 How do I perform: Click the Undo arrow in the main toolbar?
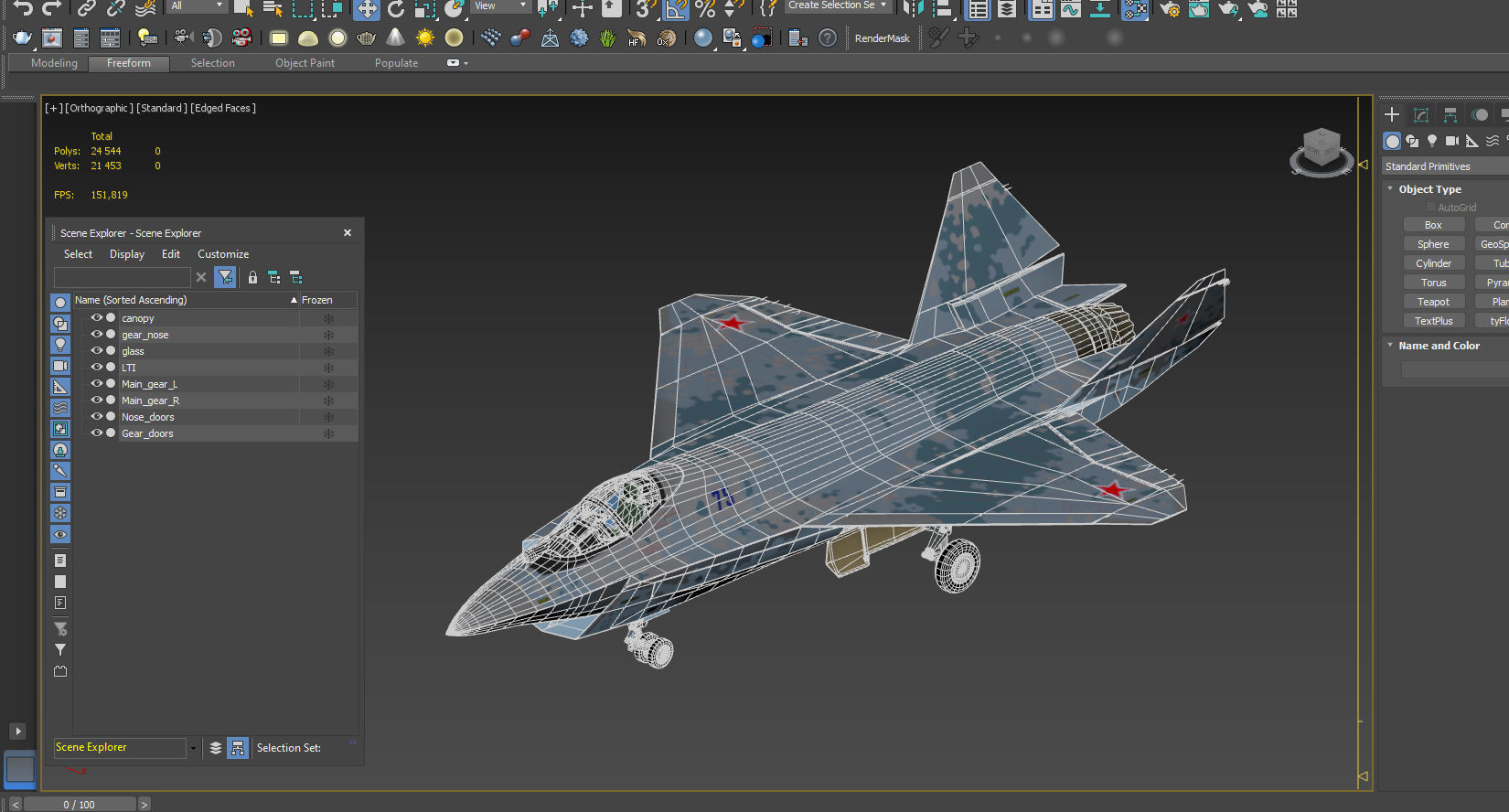[23, 8]
